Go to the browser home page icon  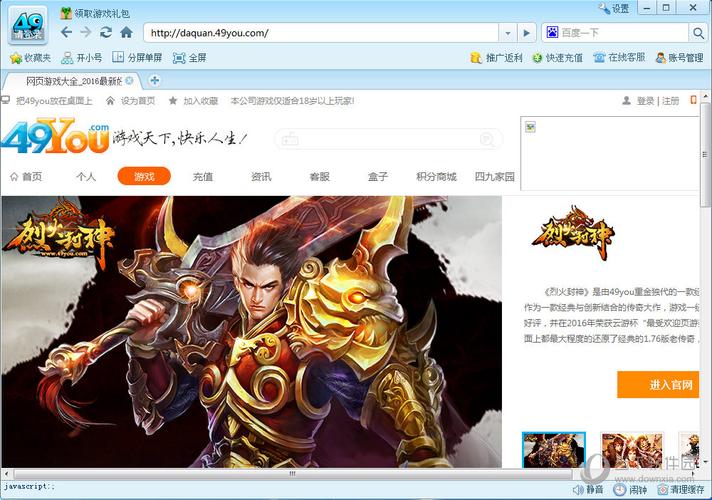pos(126,33)
